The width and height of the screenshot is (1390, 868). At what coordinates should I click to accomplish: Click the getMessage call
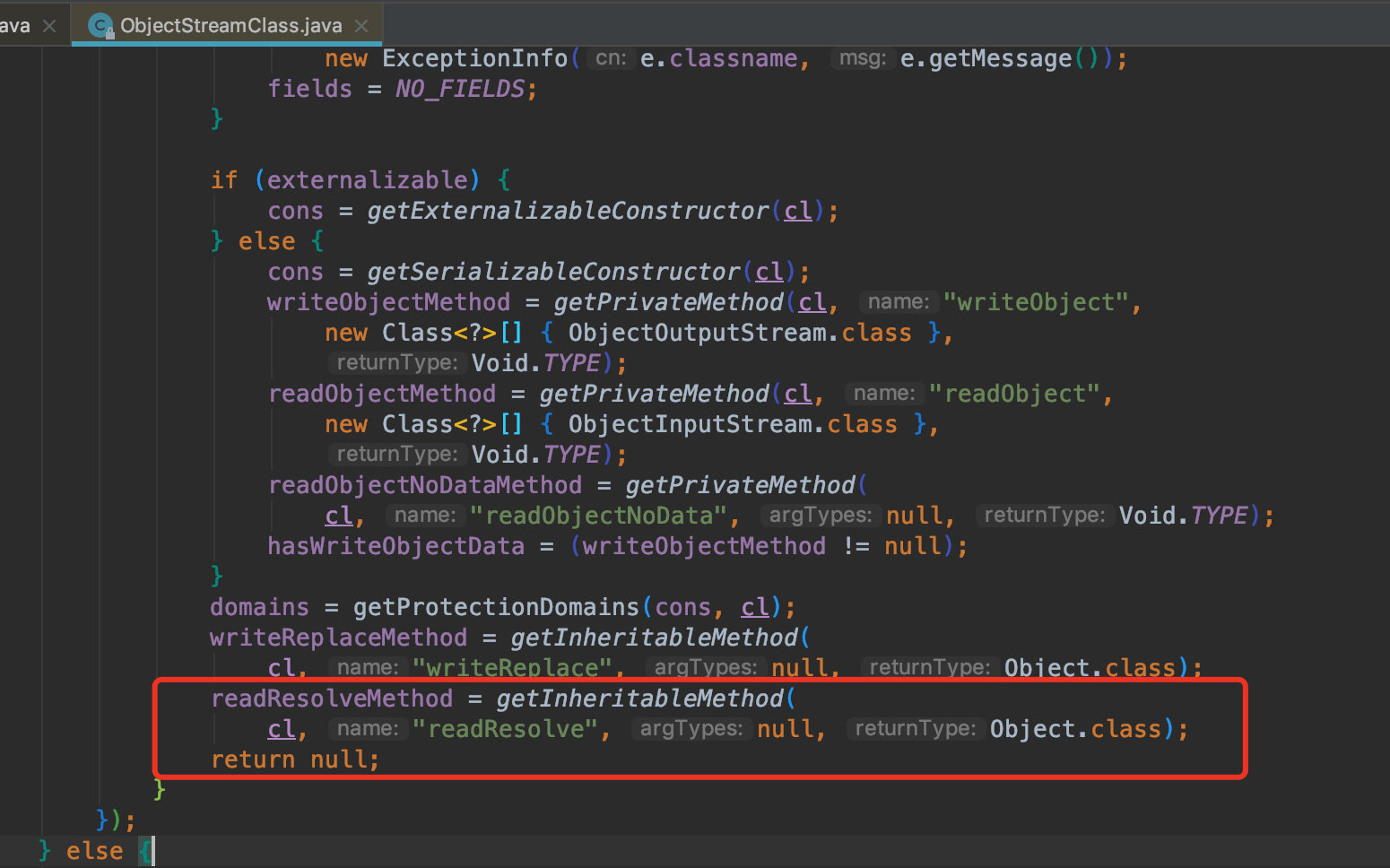[x=1000, y=58]
